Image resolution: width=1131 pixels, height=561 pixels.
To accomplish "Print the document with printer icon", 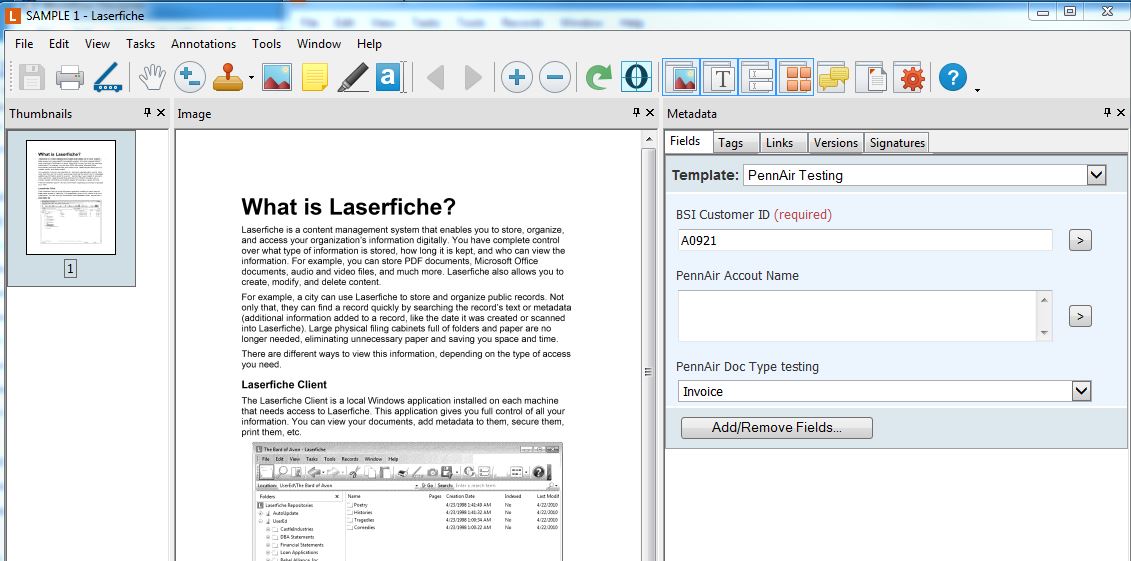I will 70,76.
